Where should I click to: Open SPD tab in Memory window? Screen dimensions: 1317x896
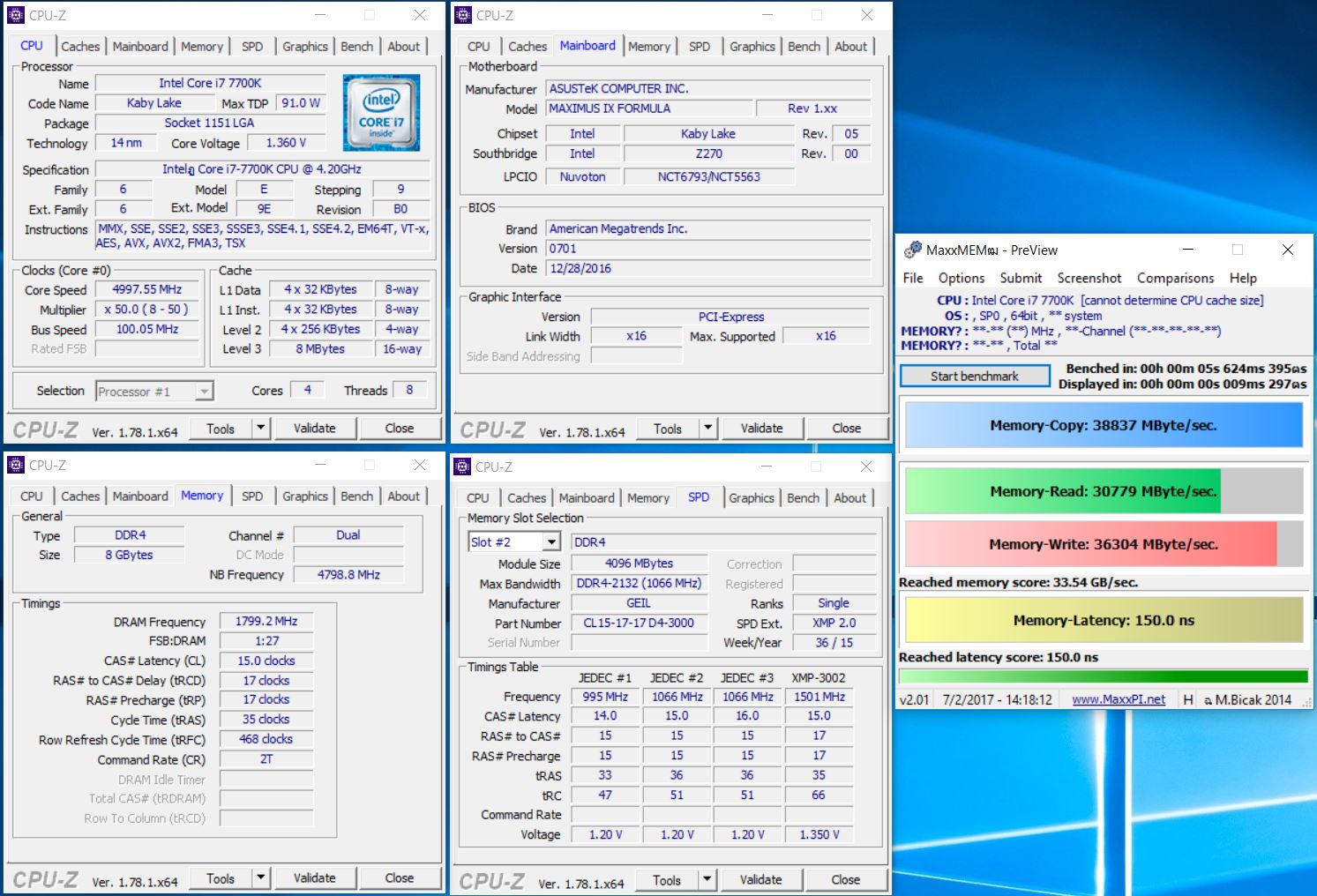pyautogui.click(x=252, y=496)
